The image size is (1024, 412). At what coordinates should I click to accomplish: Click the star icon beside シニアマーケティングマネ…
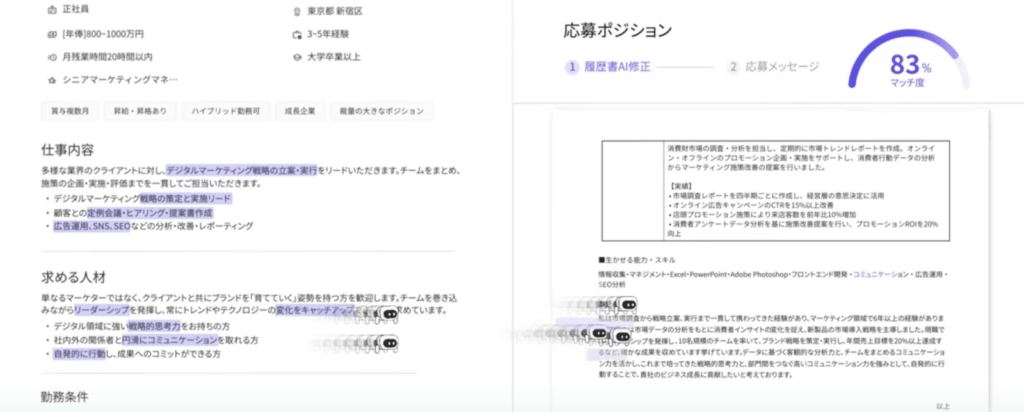52,79
